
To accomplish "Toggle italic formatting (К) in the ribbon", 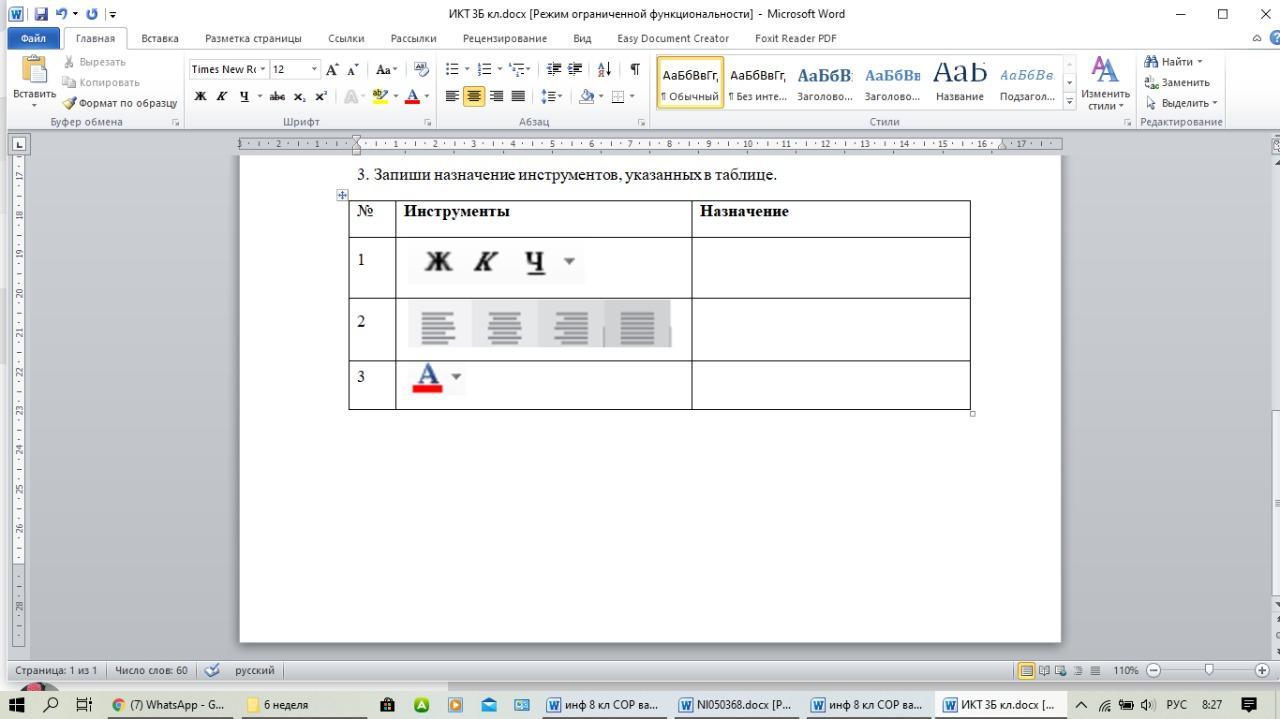I will point(221,97).
